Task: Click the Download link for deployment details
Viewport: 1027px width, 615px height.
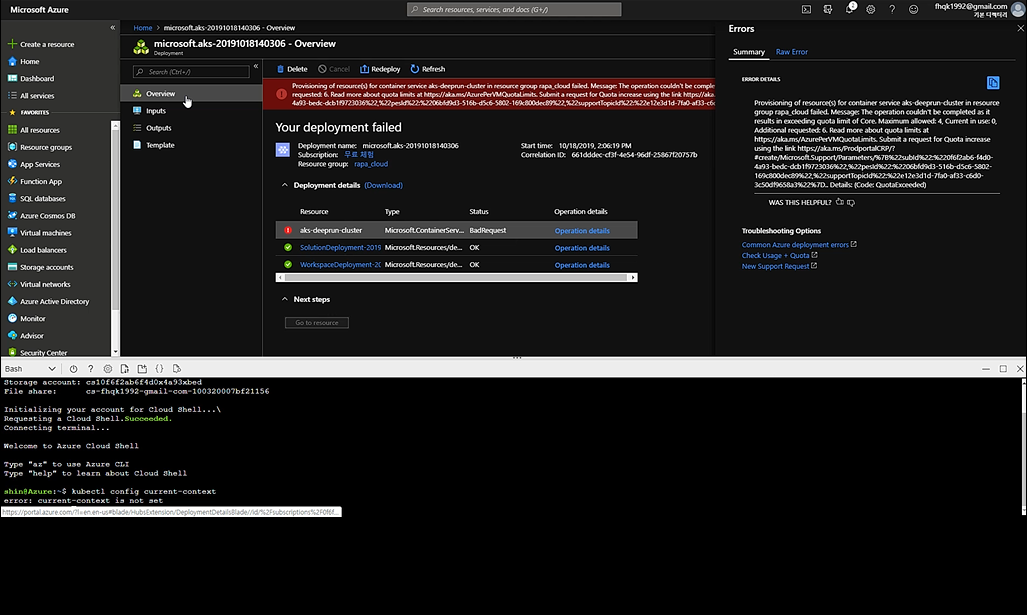Action: [x=383, y=185]
